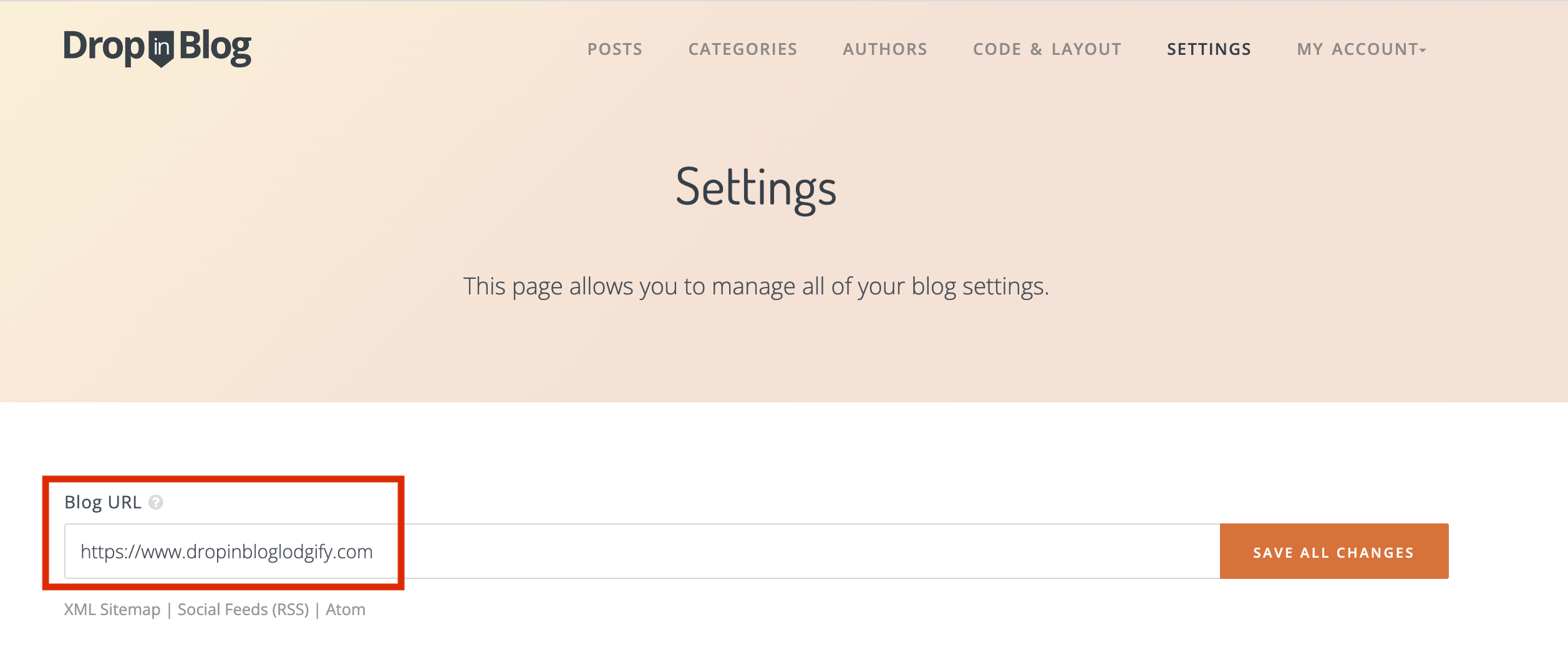Image resolution: width=1568 pixels, height=660 pixels.
Task: Open the AUTHORS page
Action: tap(884, 49)
